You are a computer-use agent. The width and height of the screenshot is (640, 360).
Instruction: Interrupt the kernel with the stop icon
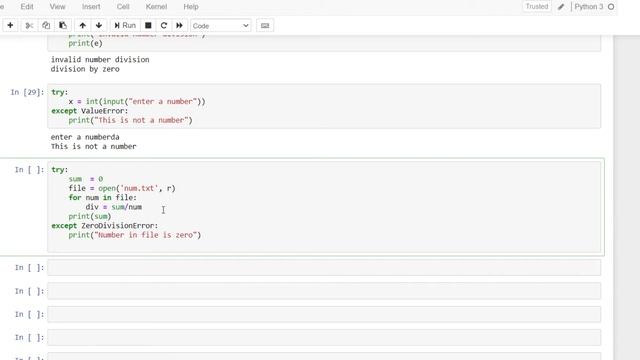[x=148, y=25]
